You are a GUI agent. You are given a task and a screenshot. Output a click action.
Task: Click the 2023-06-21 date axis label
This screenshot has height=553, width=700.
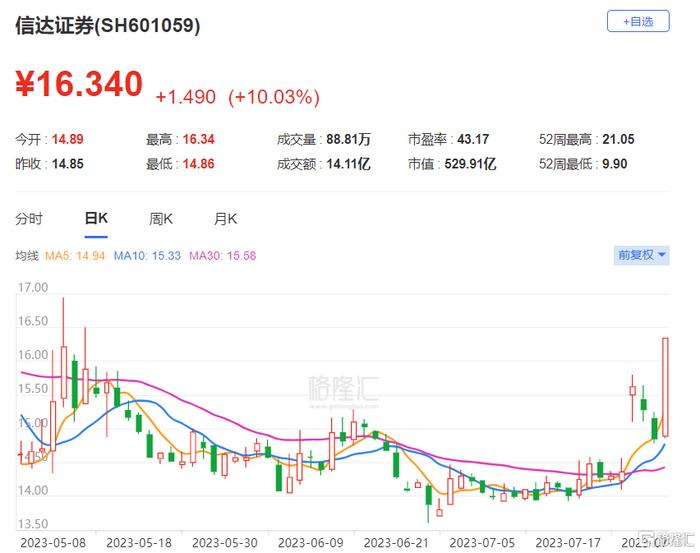(x=396, y=543)
